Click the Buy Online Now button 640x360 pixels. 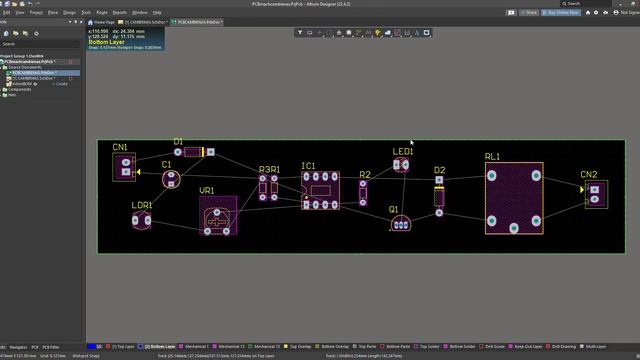[x=561, y=13]
